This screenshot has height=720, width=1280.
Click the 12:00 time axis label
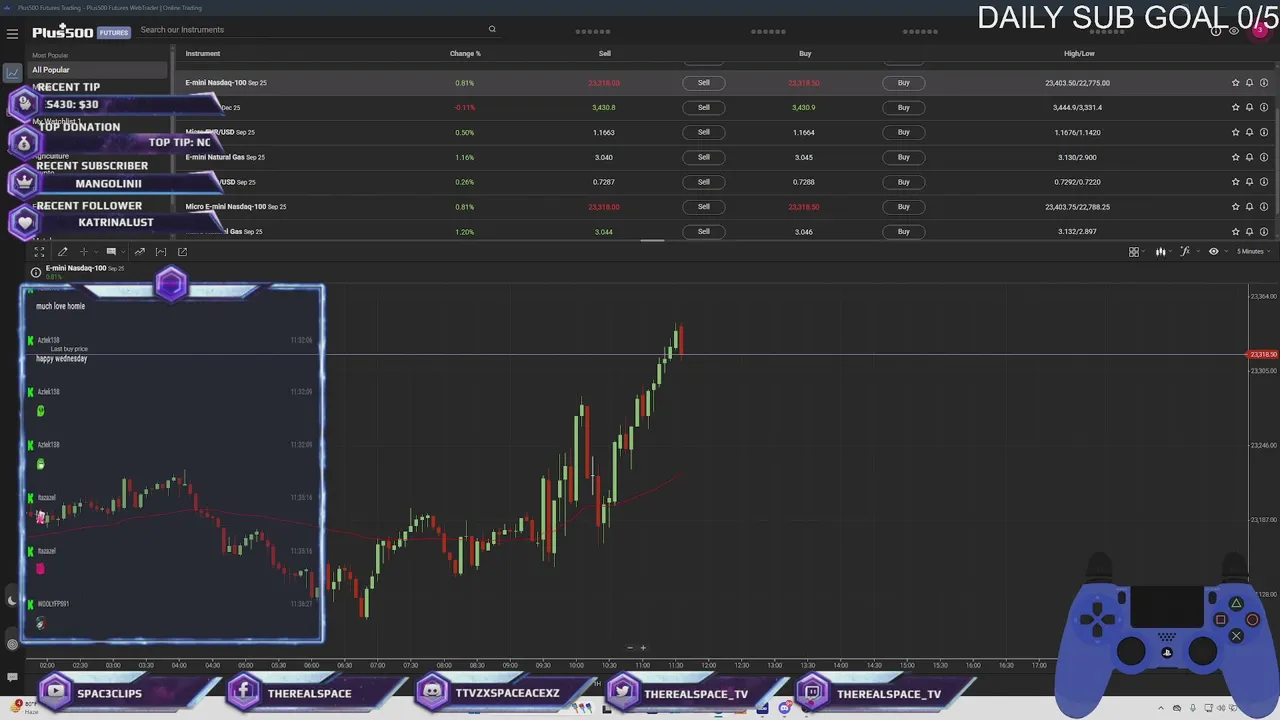(708, 665)
